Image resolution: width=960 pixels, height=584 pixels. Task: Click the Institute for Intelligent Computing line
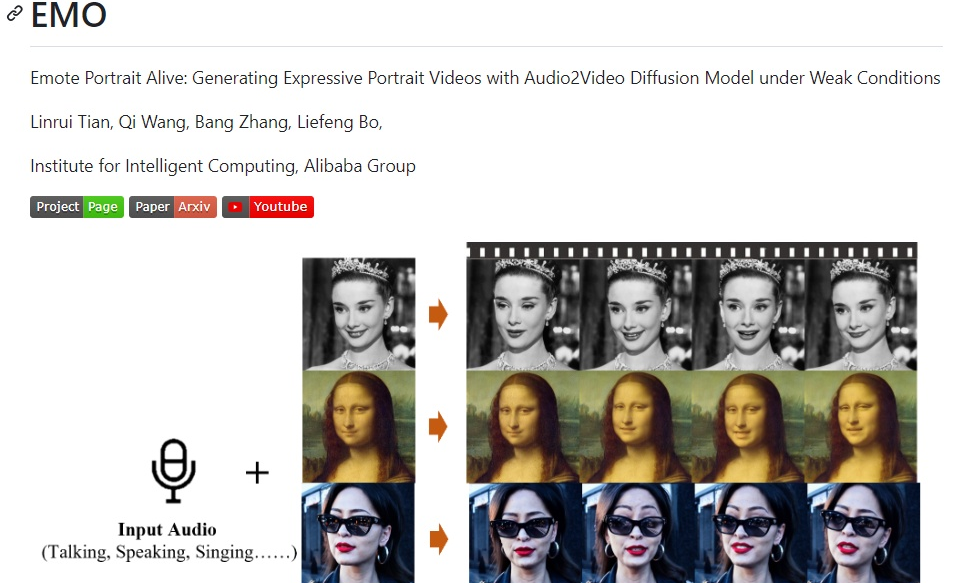(223, 166)
